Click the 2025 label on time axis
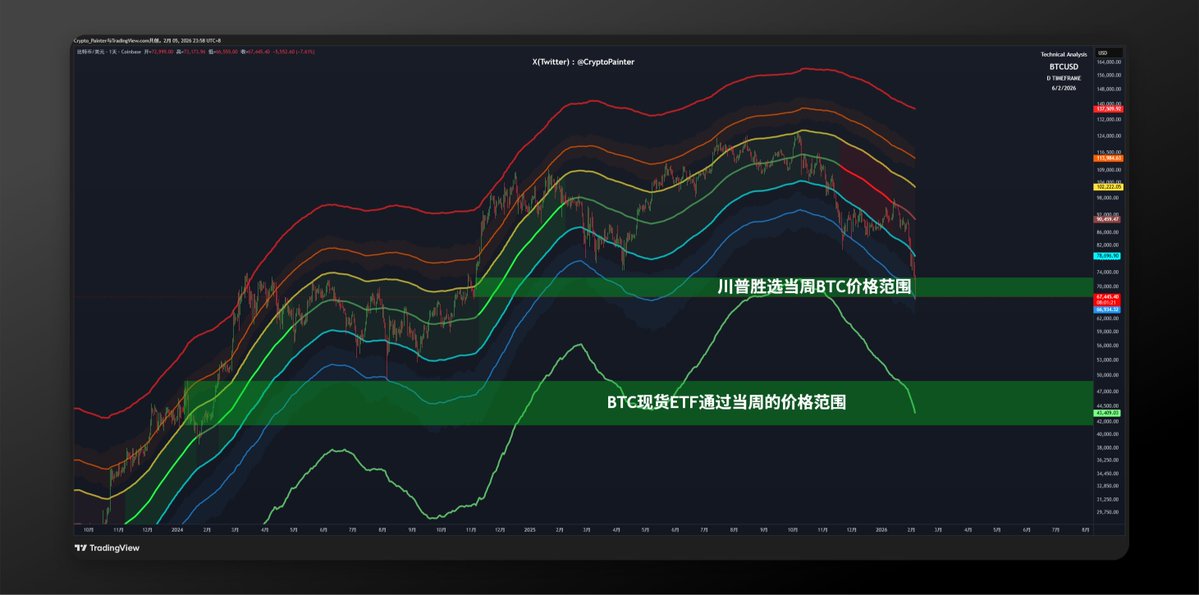 tap(529, 528)
